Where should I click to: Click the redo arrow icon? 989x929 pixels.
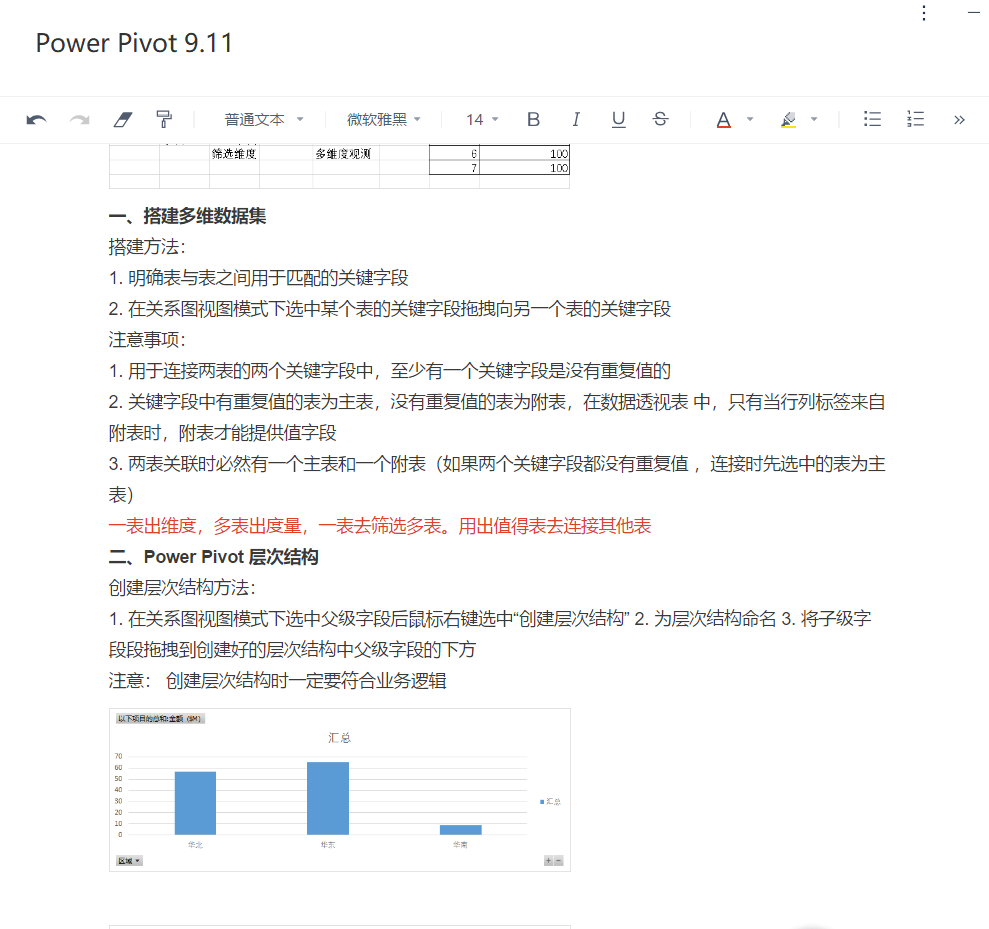[79, 120]
